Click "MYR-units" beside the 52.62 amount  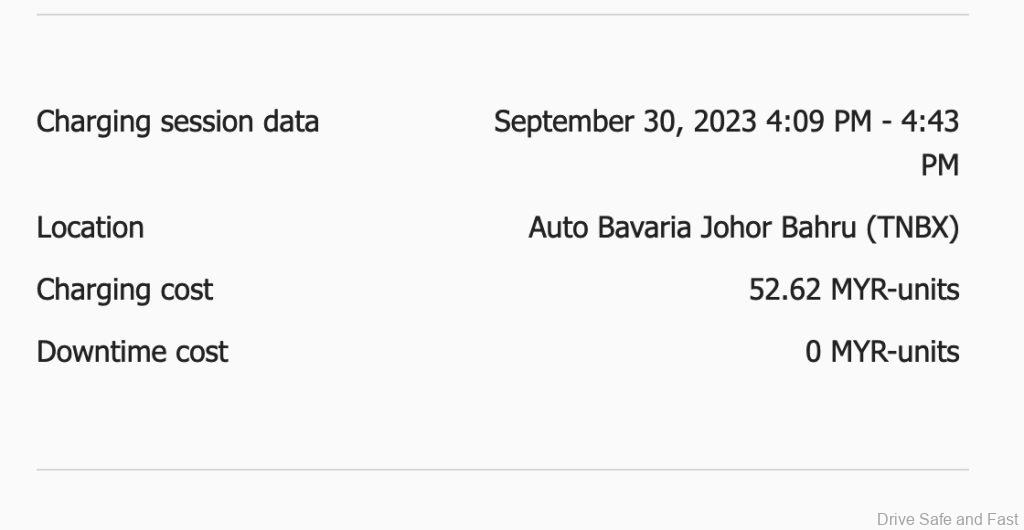[x=895, y=290]
